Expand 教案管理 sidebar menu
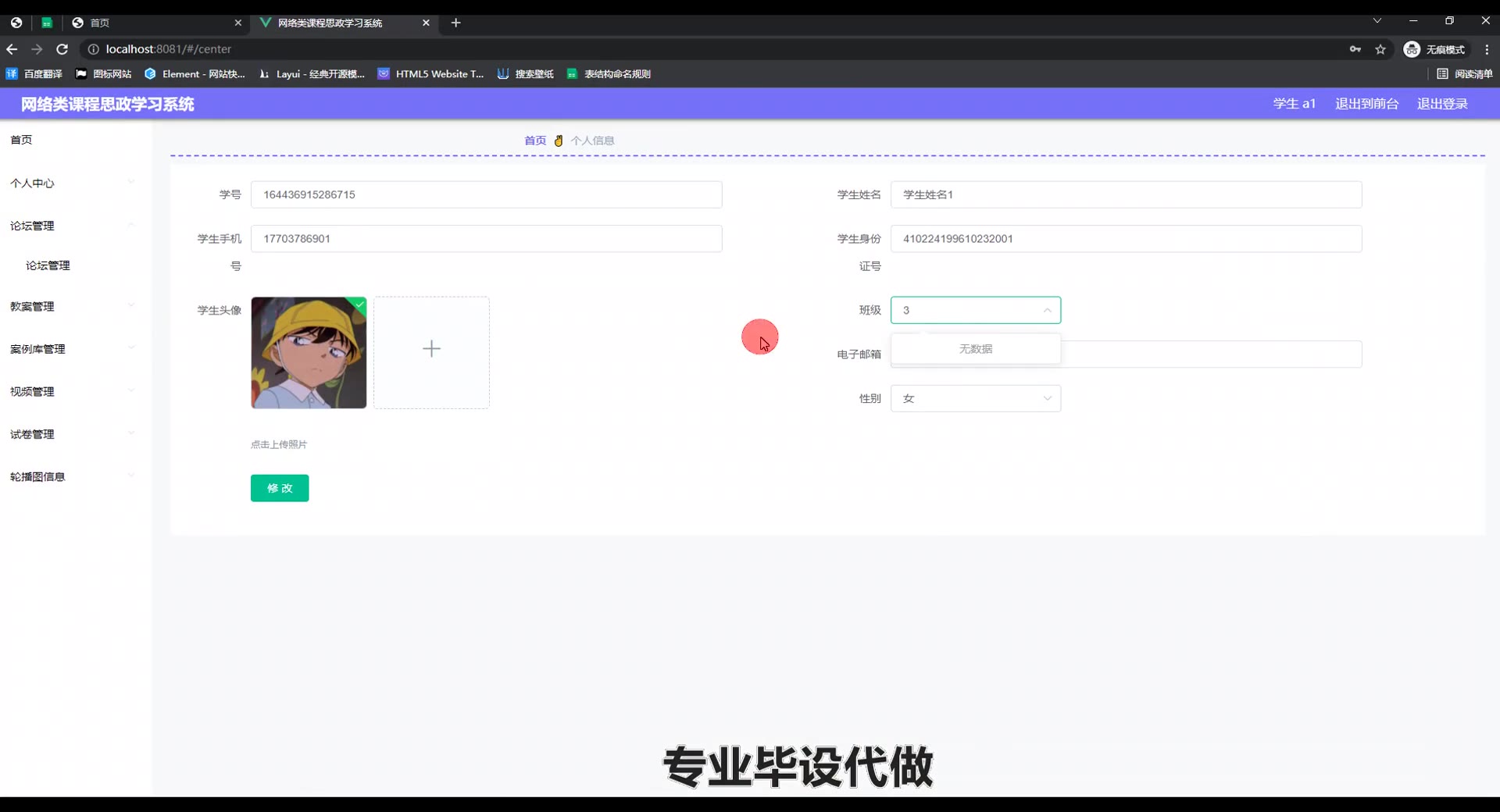 (70, 307)
